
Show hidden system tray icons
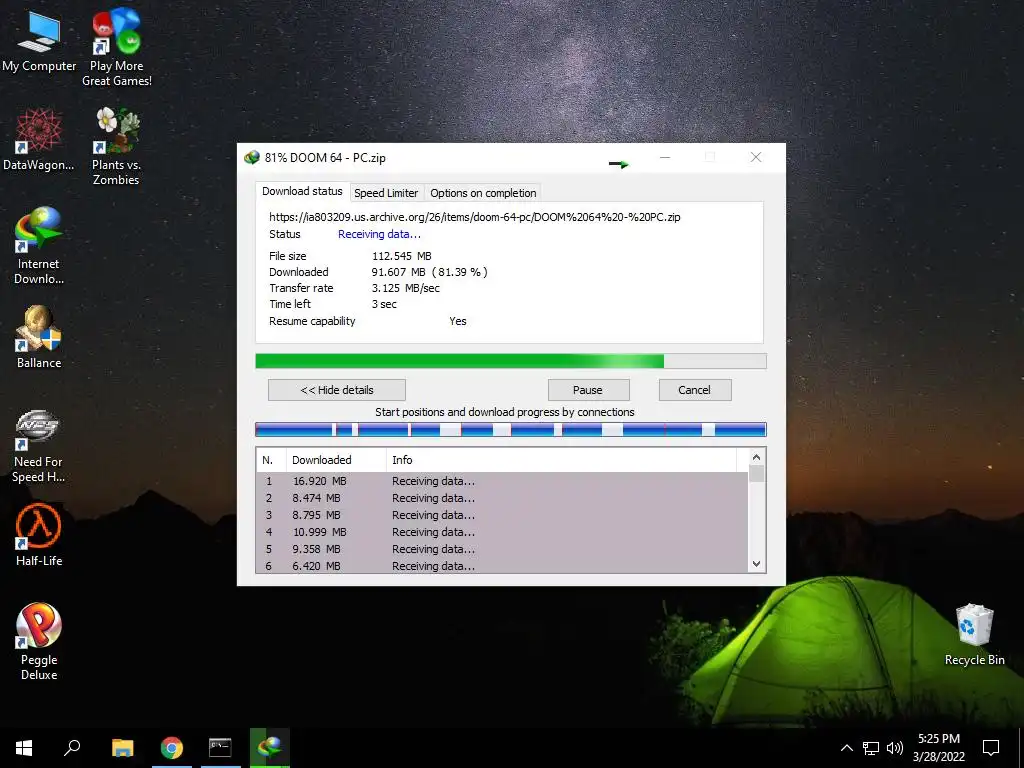coord(846,748)
